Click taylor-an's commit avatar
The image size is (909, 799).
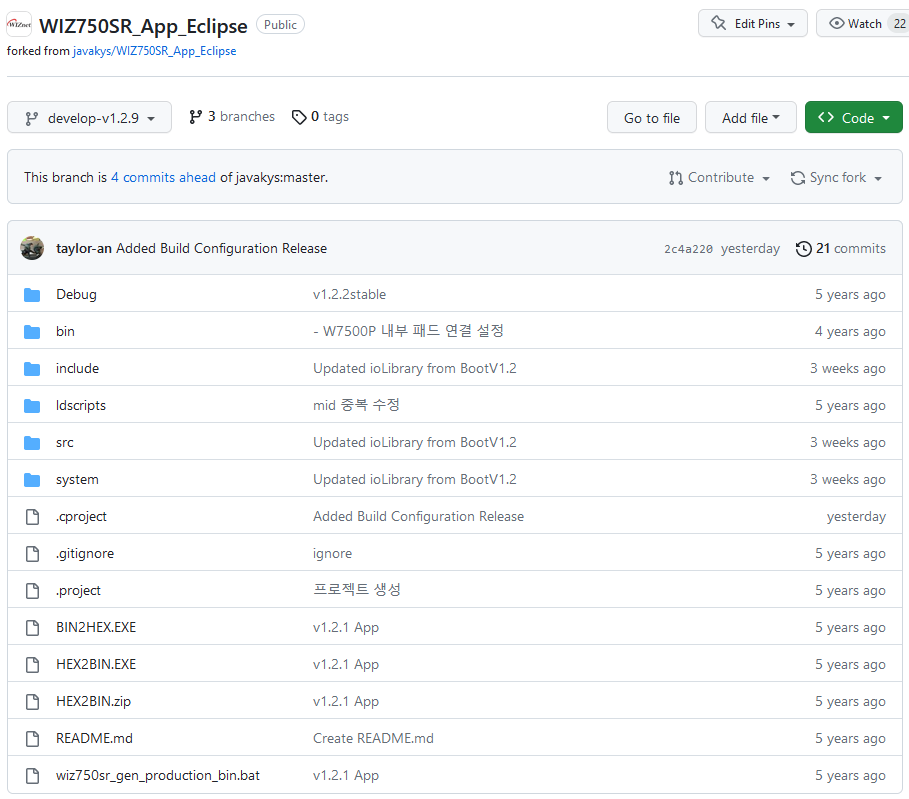tap(32, 248)
